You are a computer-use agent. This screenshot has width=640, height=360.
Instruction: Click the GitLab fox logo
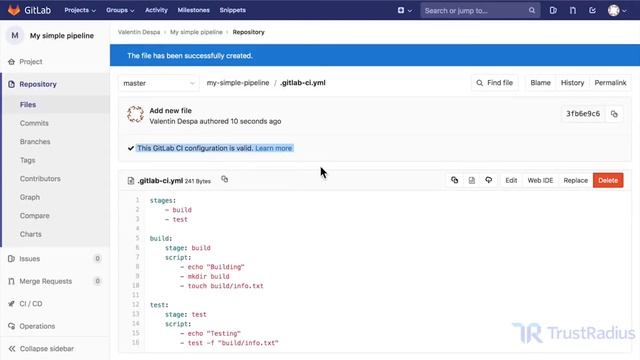click(14, 10)
